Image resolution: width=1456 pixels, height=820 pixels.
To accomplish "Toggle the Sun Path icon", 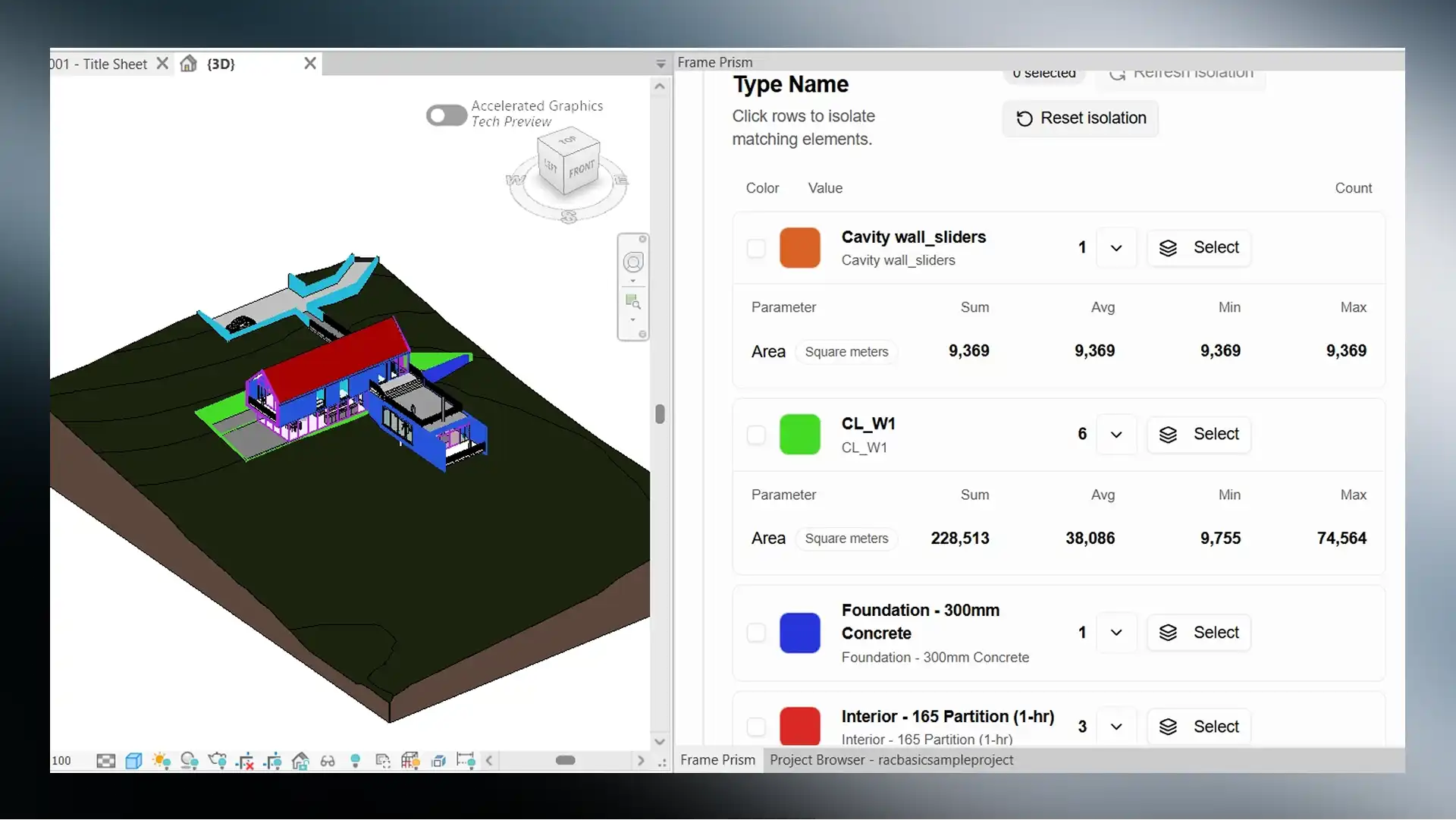I will click(x=161, y=761).
